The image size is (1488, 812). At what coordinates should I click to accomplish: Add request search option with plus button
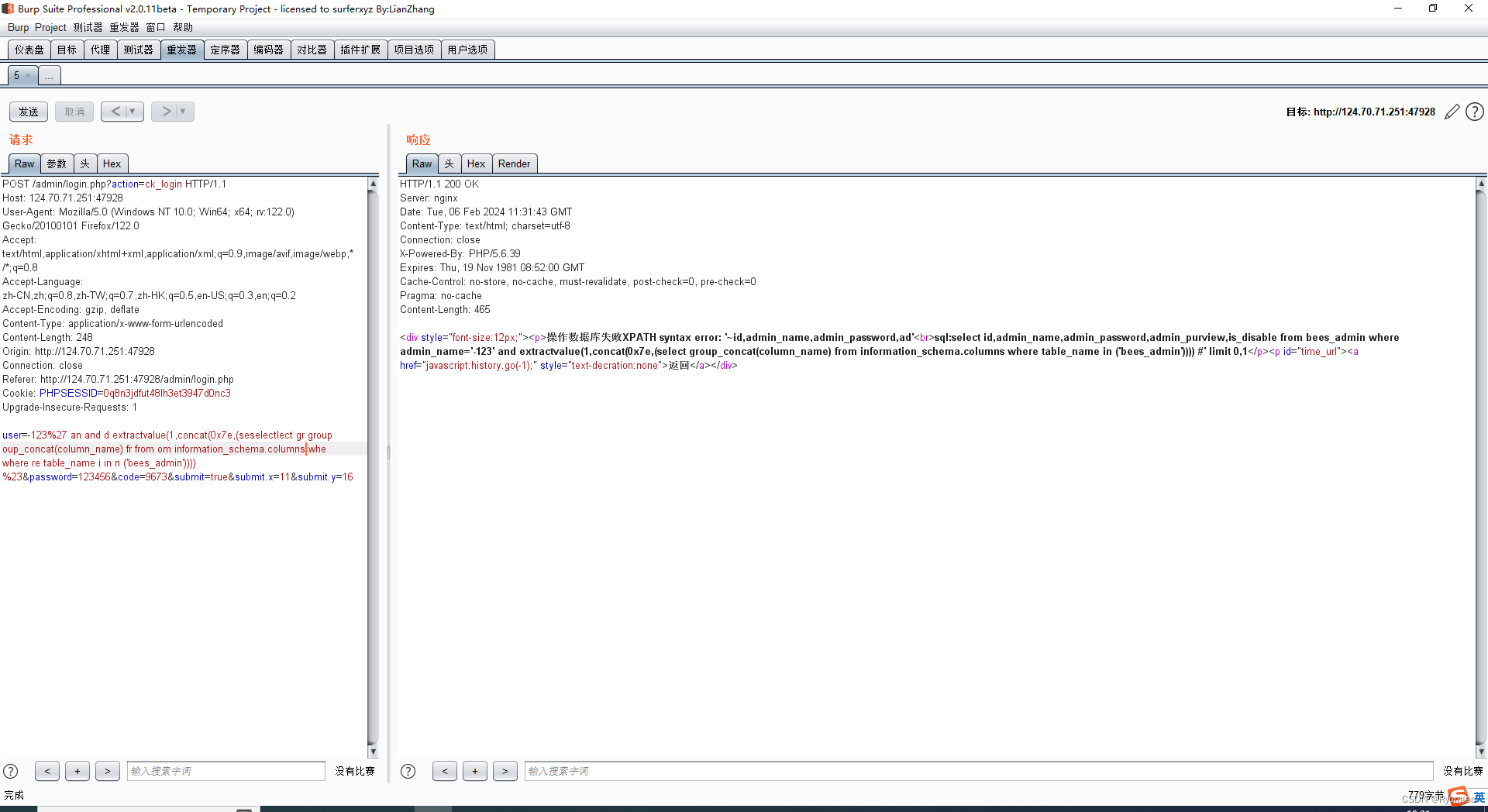[77, 771]
